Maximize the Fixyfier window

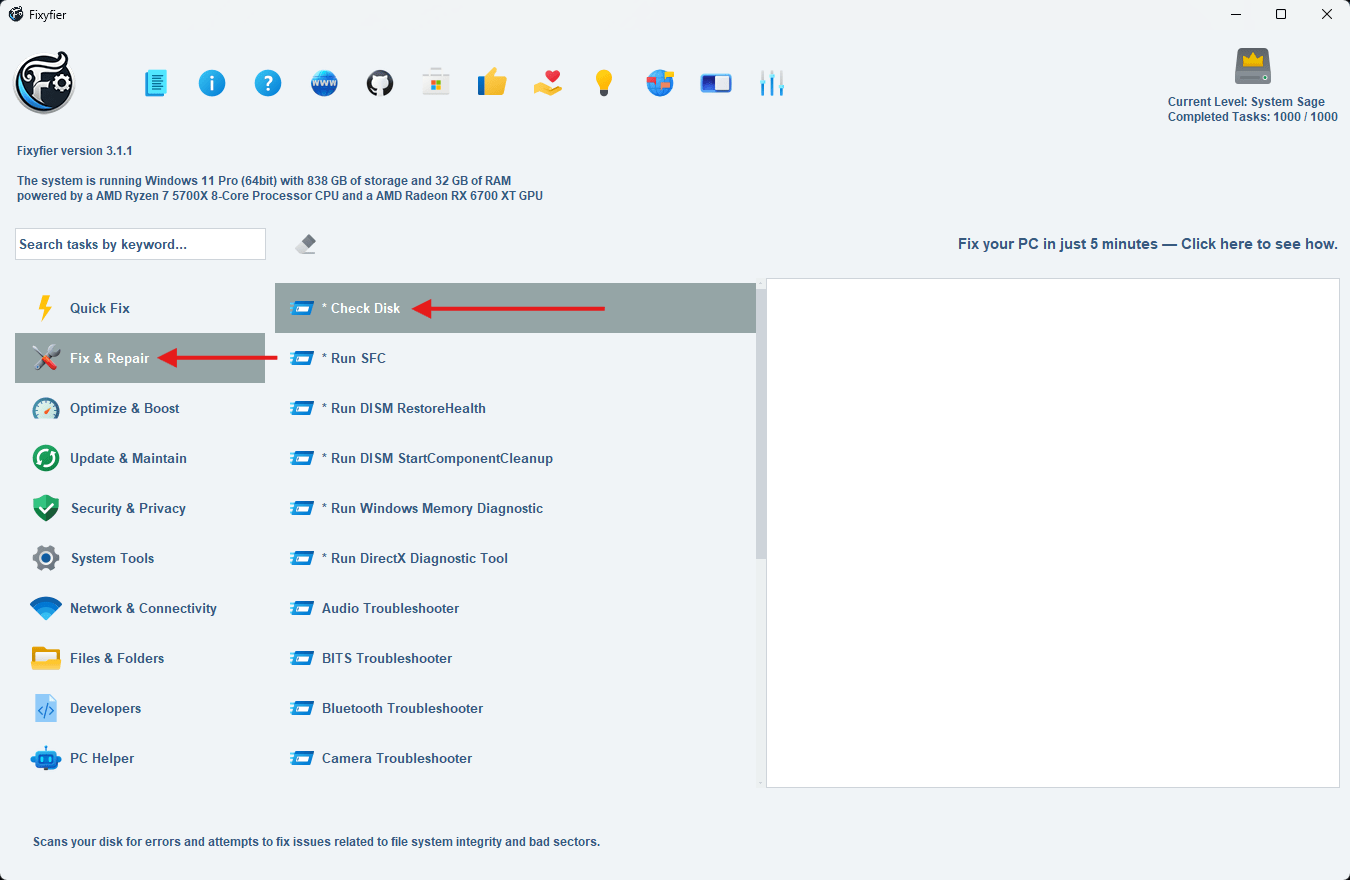[1281, 14]
